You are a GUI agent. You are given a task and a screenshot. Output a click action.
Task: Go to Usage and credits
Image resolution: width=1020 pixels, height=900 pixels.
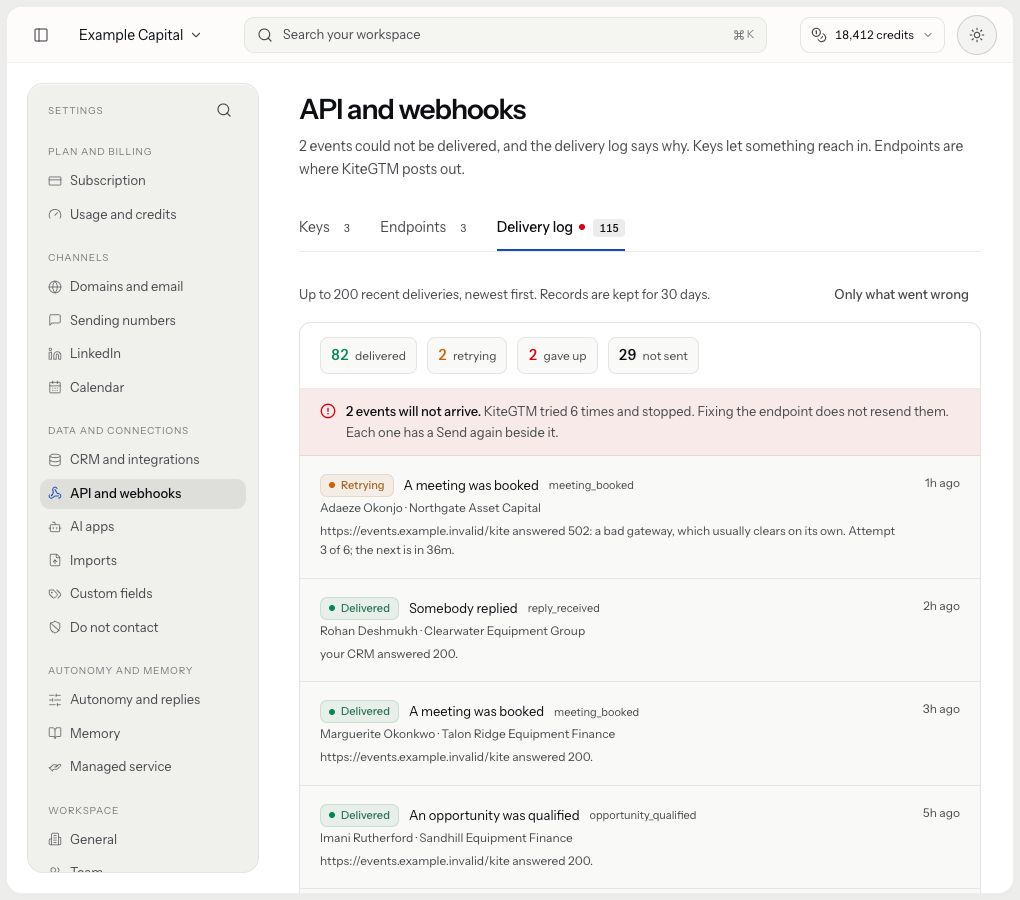point(143,215)
